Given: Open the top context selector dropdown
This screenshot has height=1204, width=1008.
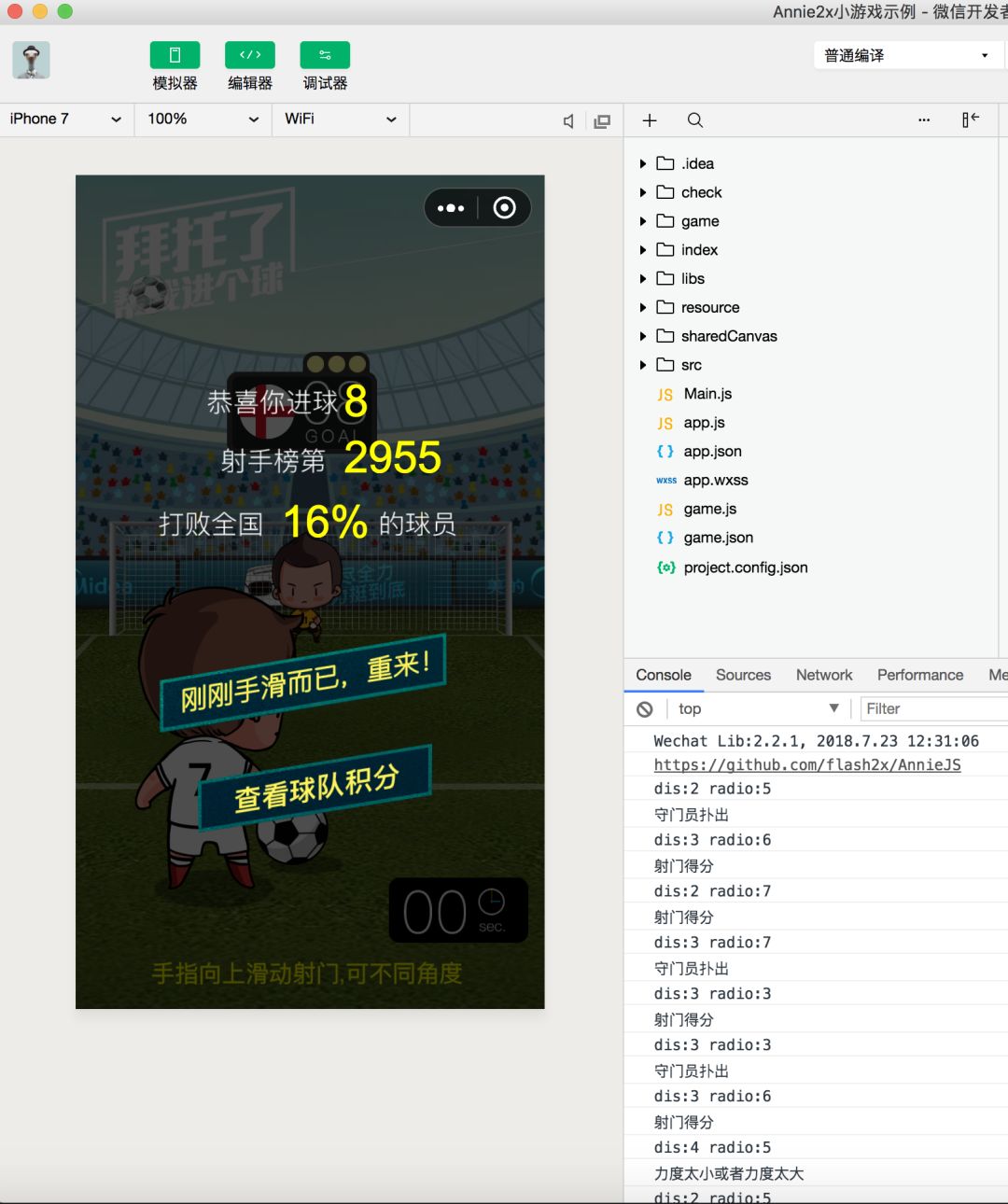Looking at the screenshot, I should click(758, 709).
